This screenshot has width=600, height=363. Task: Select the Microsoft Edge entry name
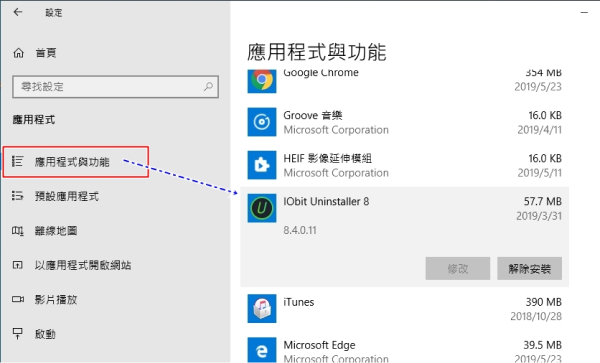319,345
